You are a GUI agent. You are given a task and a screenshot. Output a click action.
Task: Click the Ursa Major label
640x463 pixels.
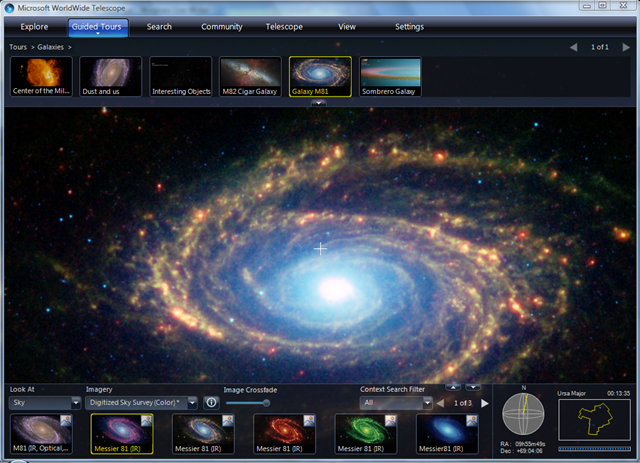[571, 393]
